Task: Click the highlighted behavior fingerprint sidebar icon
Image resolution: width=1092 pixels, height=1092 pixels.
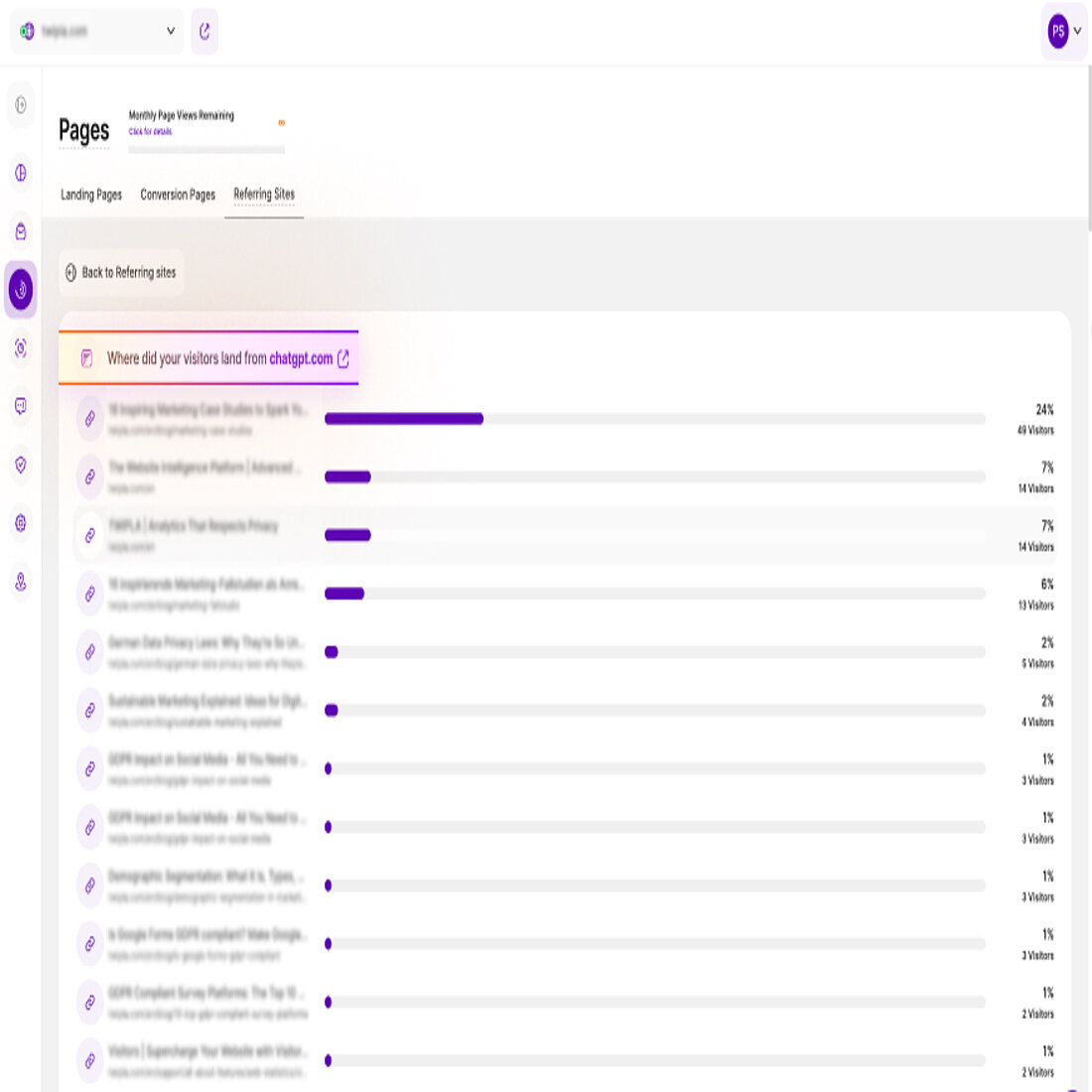Action: tap(20, 291)
